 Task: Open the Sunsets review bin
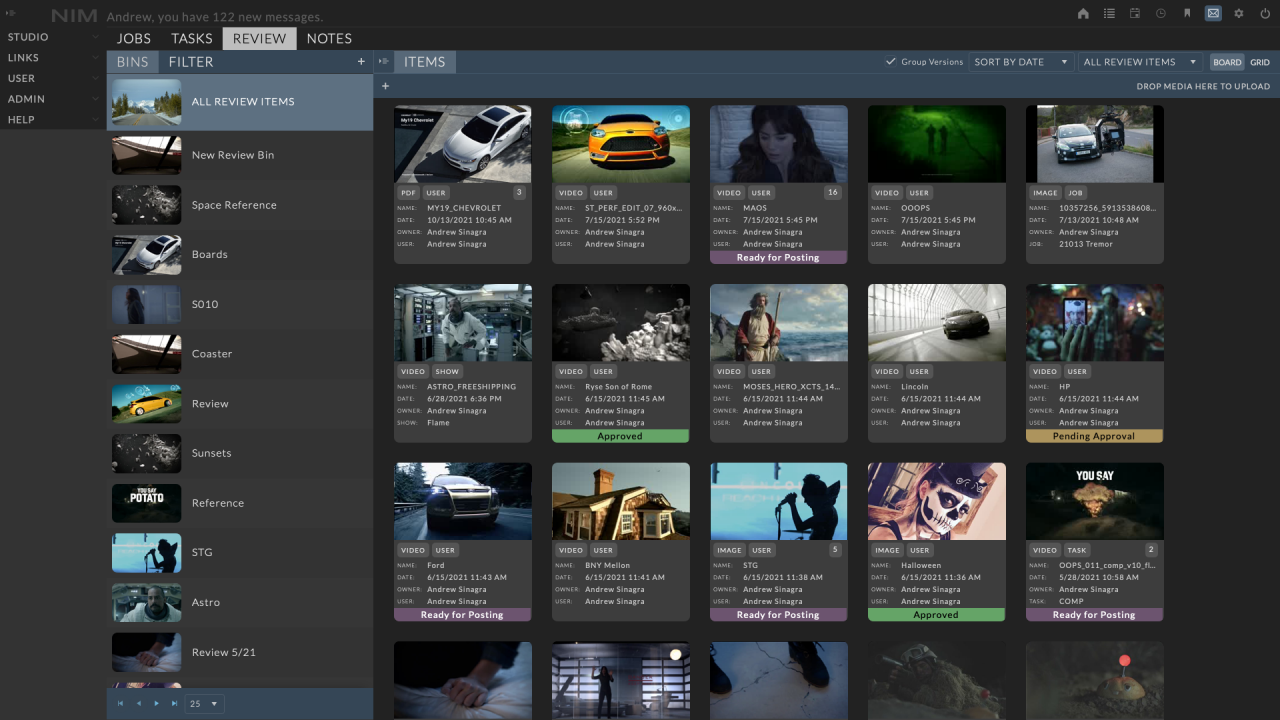pos(210,453)
